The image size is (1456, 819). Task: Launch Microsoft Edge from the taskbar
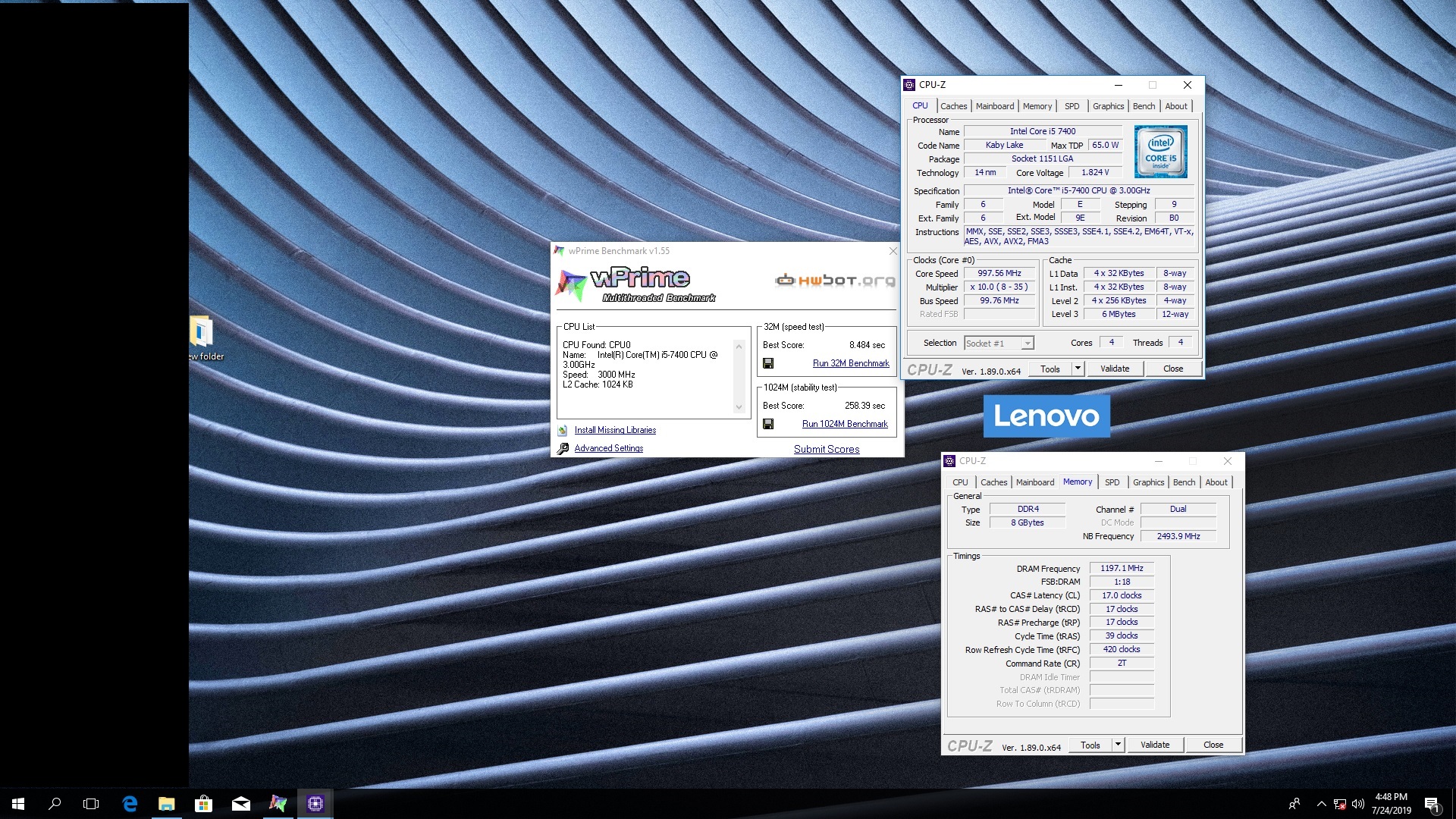[x=130, y=804]
